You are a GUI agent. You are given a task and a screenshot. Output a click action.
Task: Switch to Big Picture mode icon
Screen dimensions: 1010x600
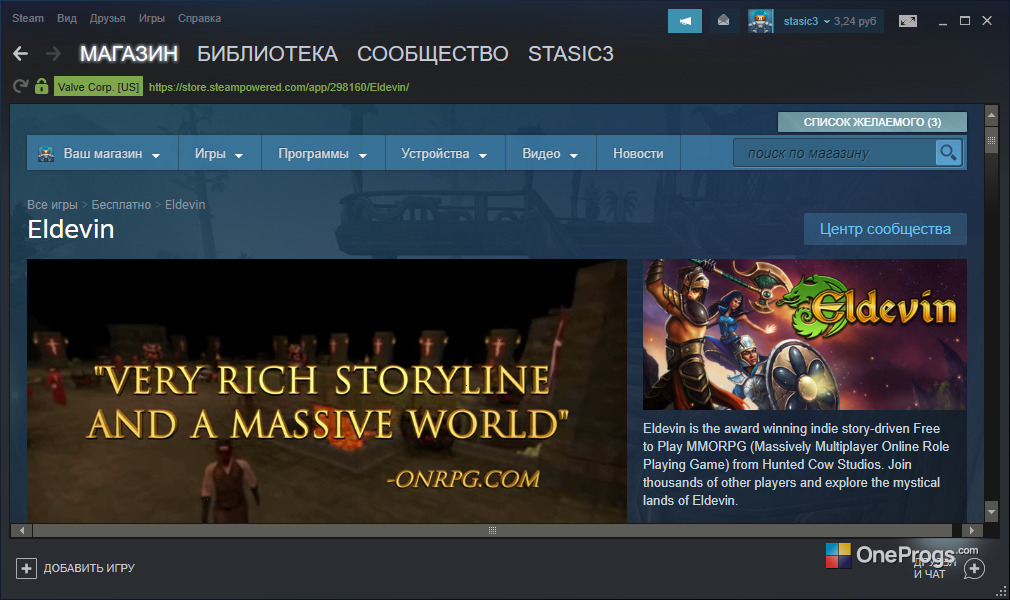[908, 21]
